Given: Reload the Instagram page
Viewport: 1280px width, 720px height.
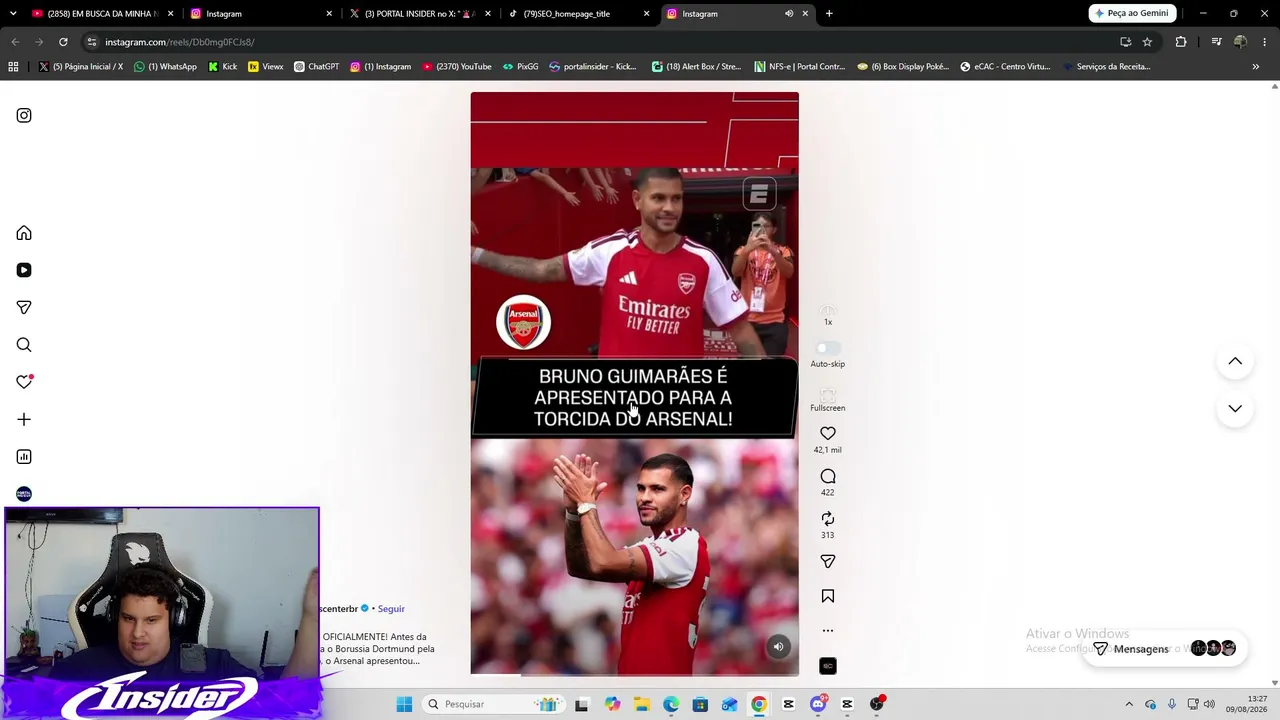Looking at the screenshot, I should (x=63, y=42).
